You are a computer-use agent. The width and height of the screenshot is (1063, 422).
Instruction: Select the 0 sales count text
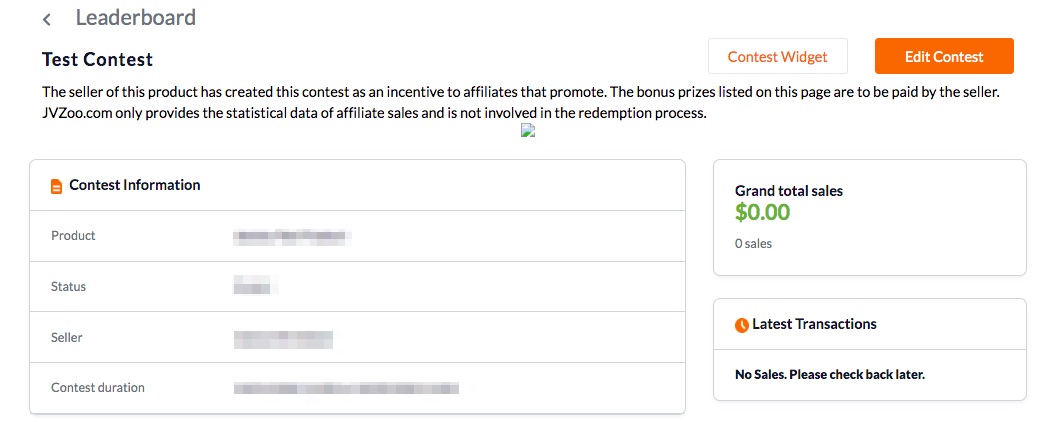click(x=753, y=244)
